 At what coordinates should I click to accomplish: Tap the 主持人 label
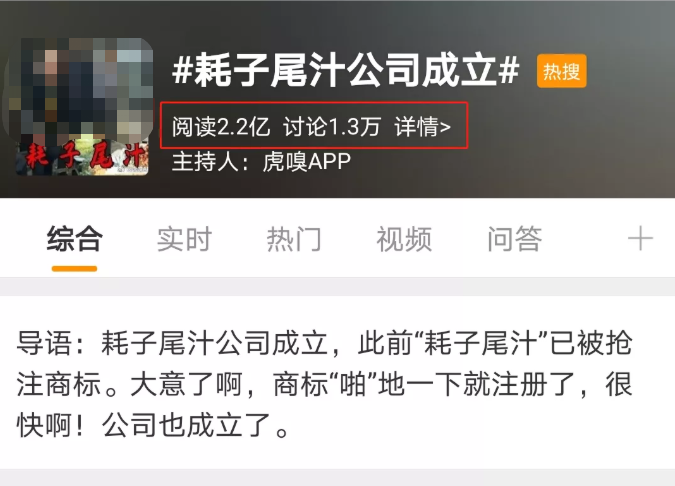click(205, 162)
